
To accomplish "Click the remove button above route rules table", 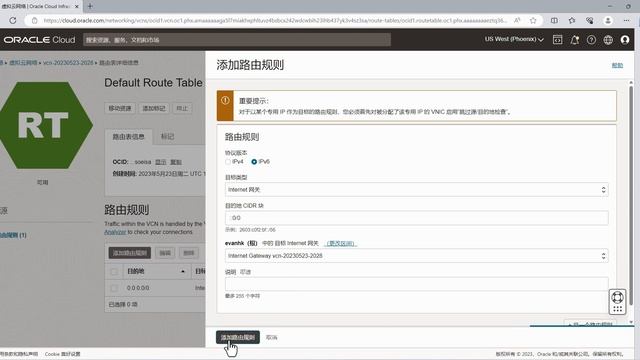I will tap(189, 253).
